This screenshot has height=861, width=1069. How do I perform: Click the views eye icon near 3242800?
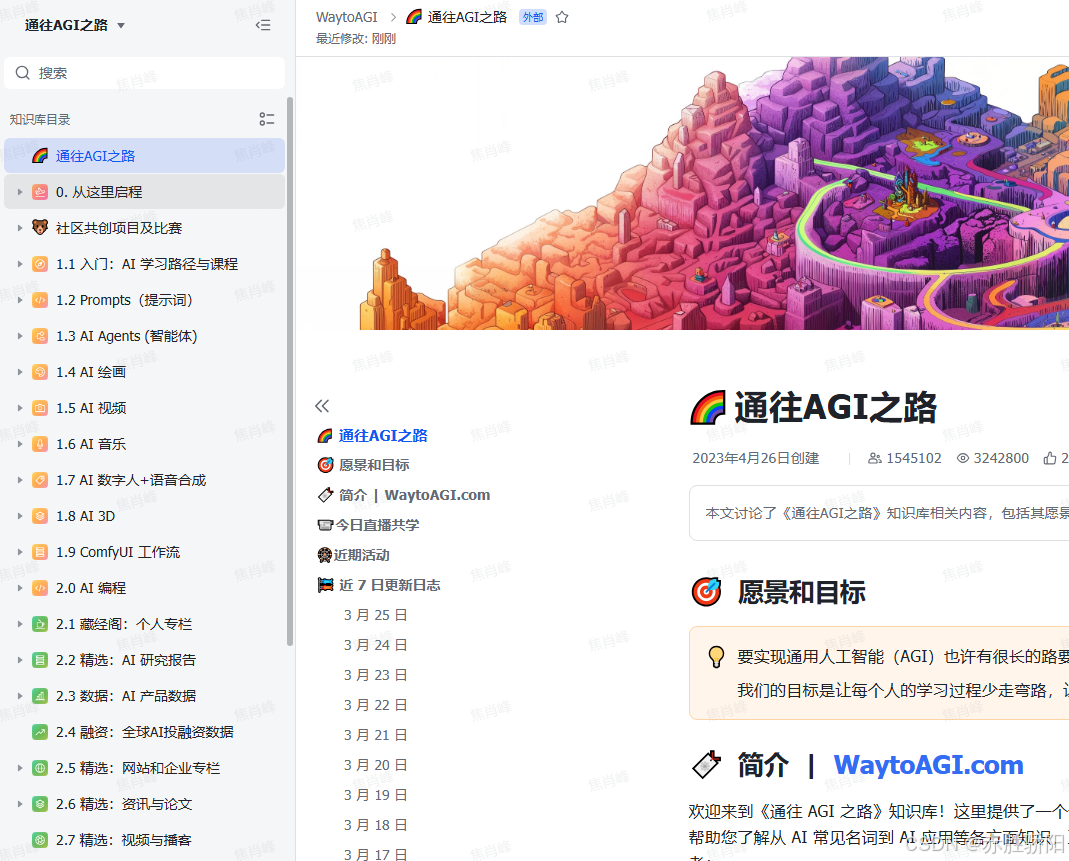click(963, 458)
